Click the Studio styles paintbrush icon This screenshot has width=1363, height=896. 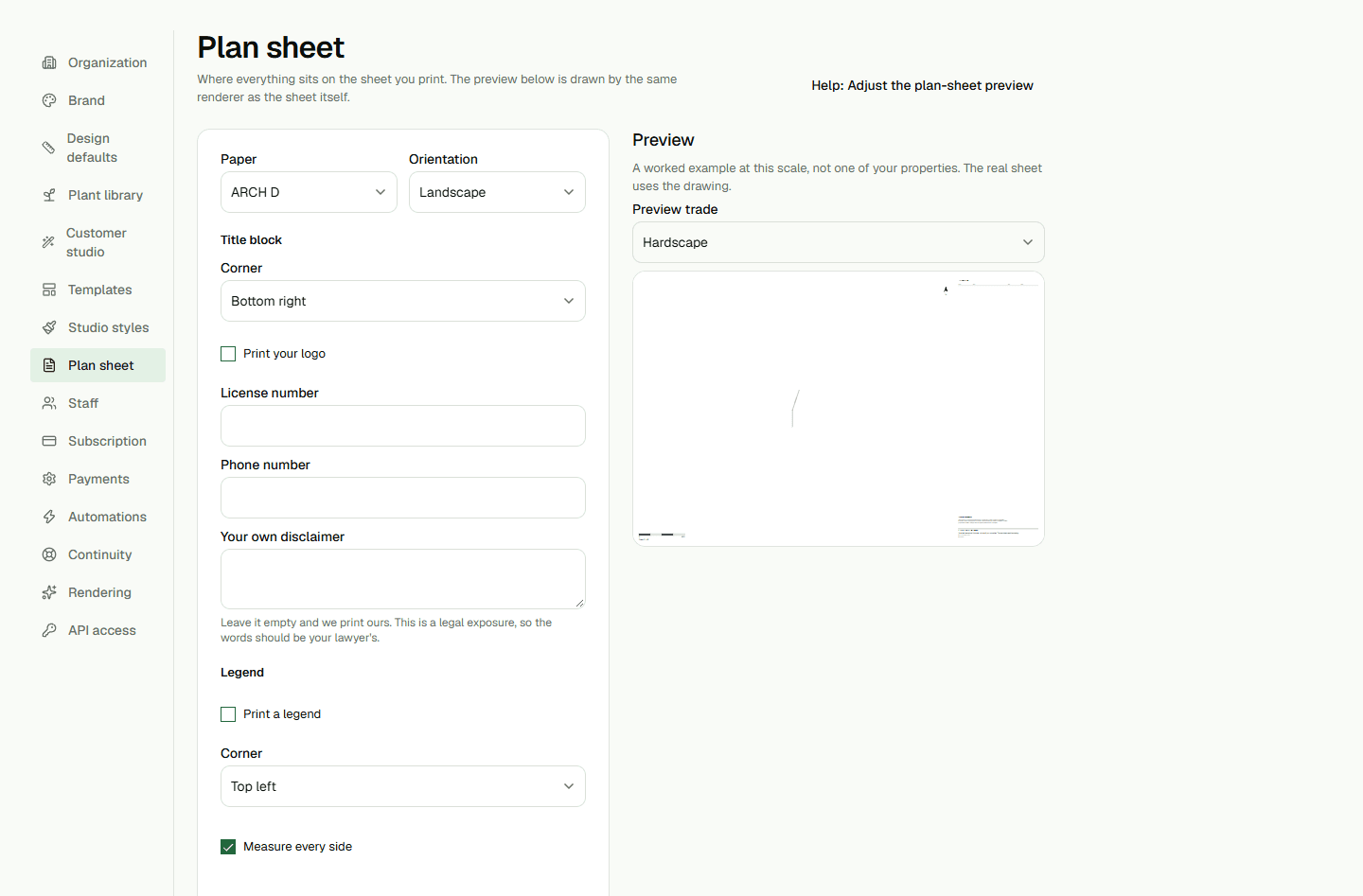(49, 327)
